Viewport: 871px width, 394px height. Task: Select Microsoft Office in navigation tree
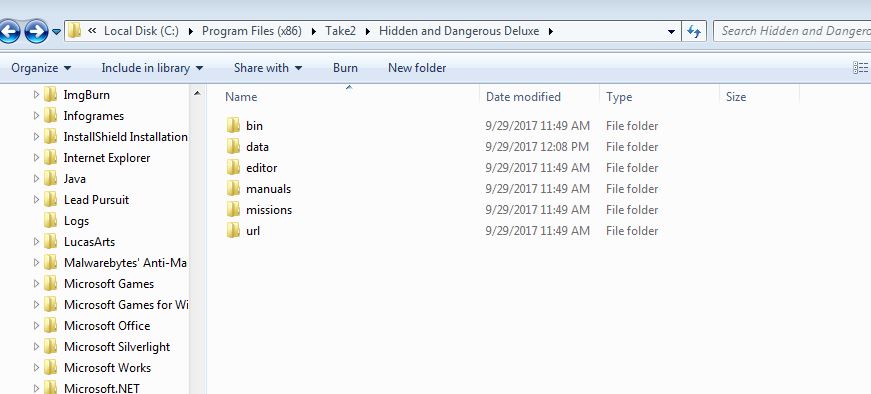click(107, 326)
